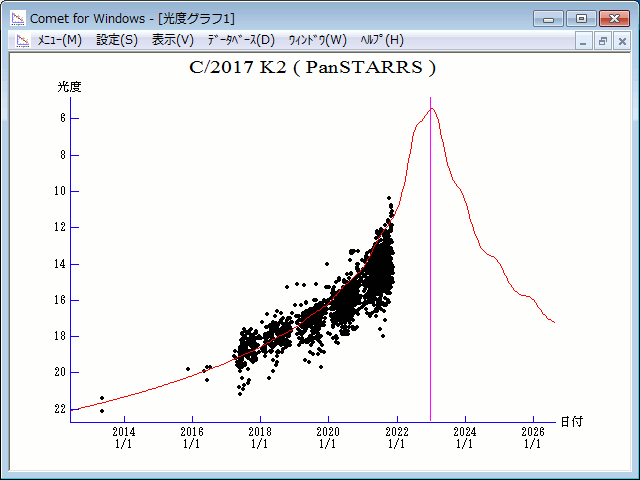Minimize the 光度グラフ1 child window
This screenshot has height=480, width=640.
583,41
